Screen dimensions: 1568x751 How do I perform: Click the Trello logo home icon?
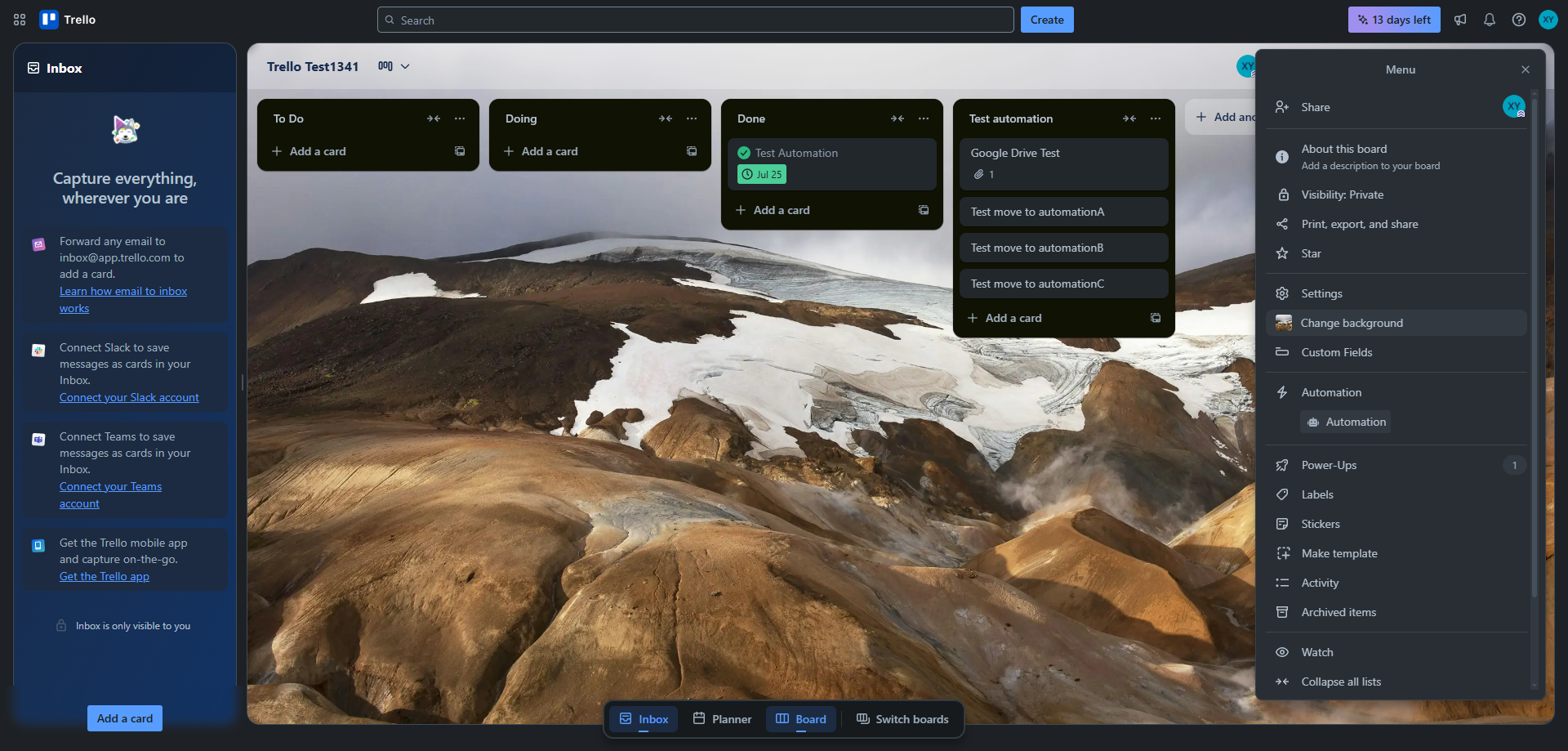[x=68, y=20]
